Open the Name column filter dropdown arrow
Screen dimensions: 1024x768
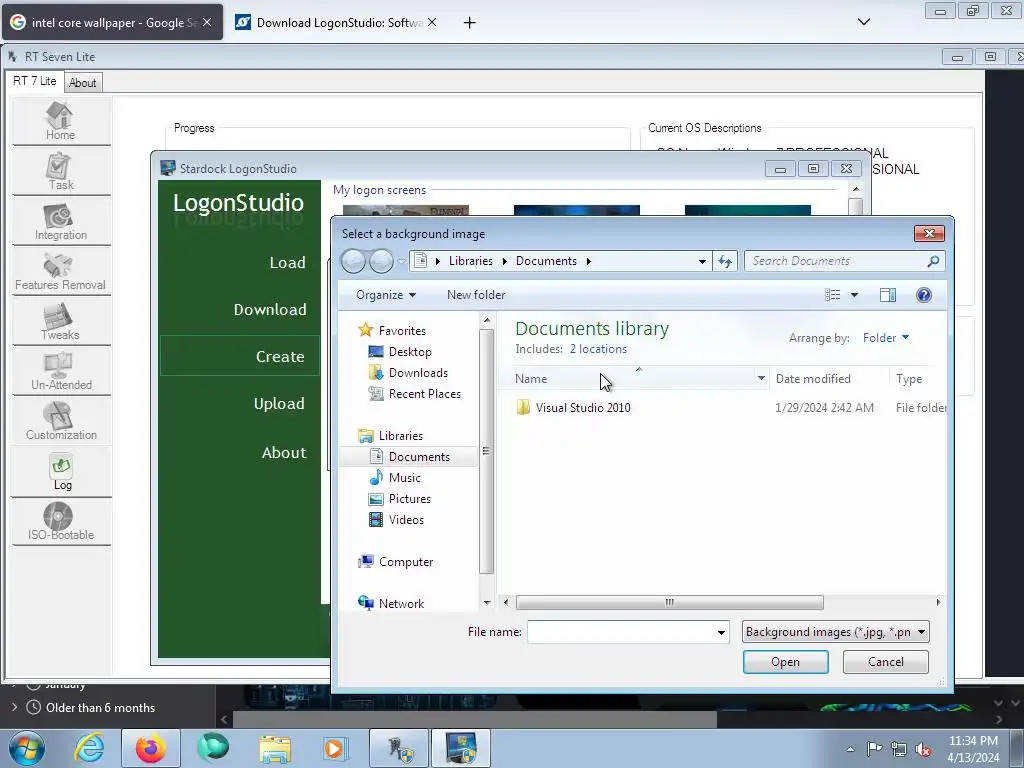coord(761,379)
